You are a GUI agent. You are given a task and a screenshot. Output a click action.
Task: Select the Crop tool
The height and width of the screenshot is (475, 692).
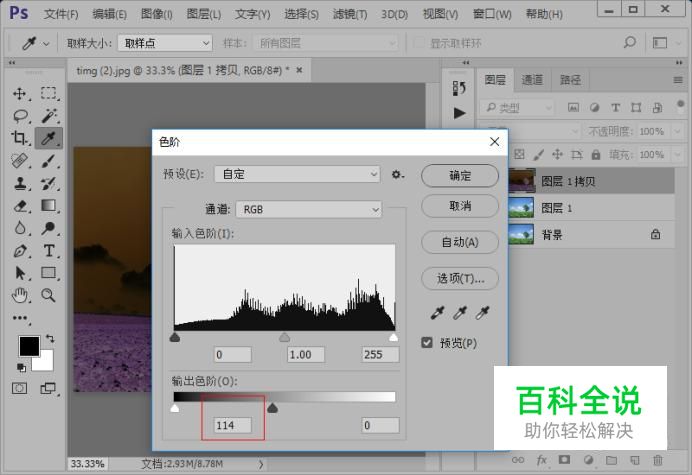[19, 138]
